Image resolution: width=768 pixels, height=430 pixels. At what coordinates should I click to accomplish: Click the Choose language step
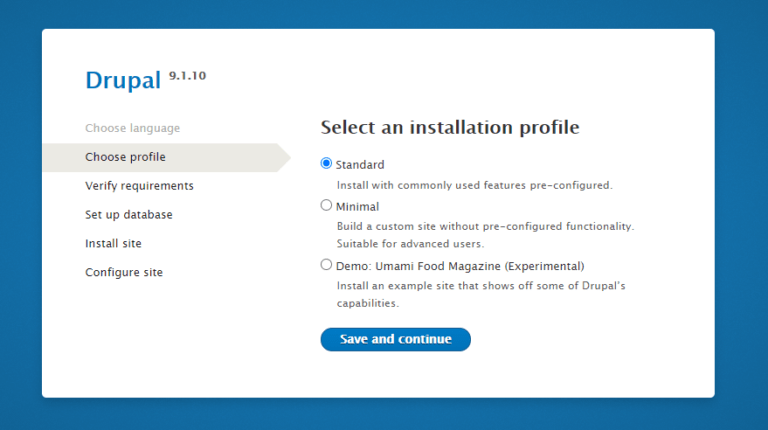click(132, 128)
